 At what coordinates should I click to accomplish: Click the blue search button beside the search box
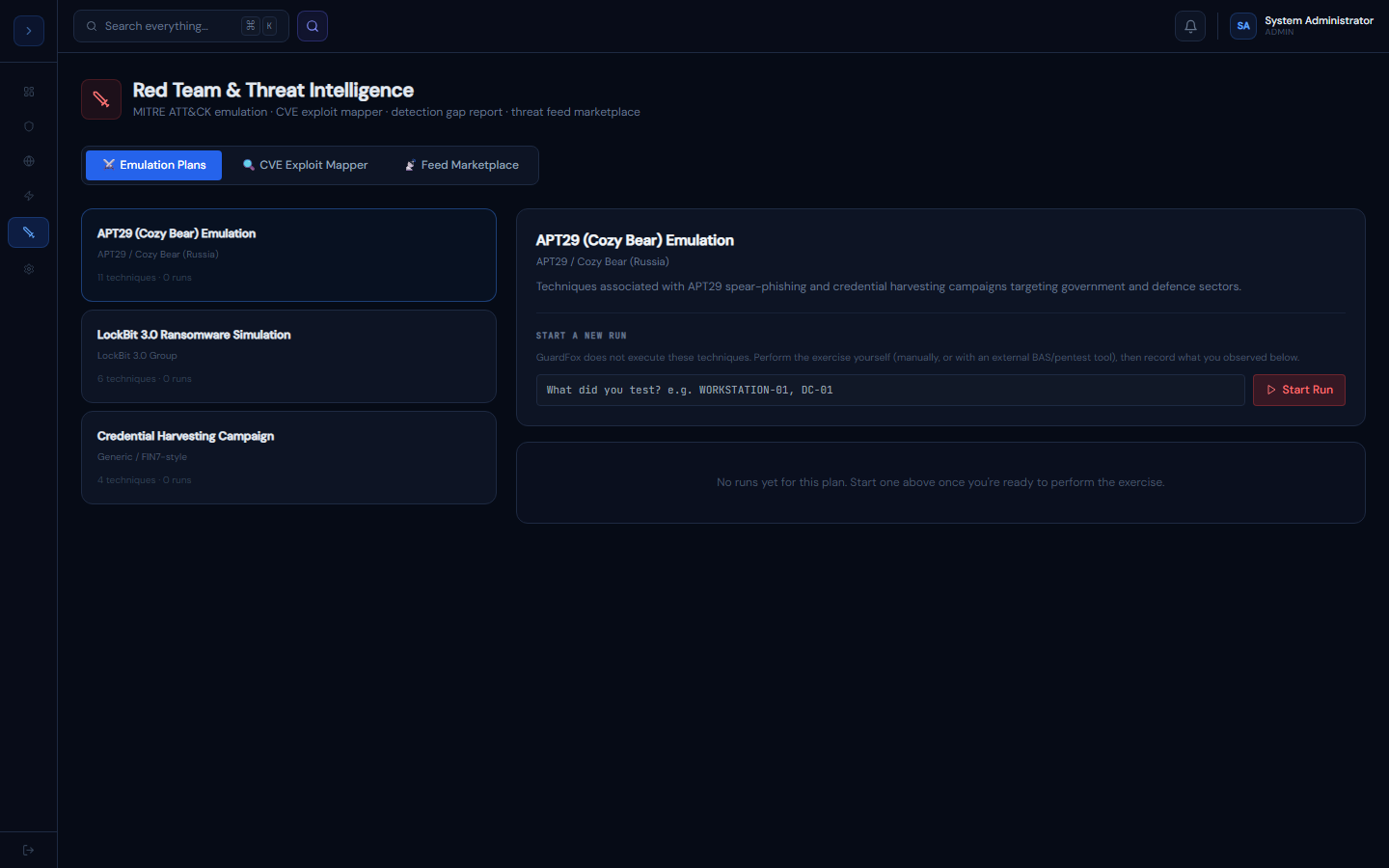pos(313,26)
